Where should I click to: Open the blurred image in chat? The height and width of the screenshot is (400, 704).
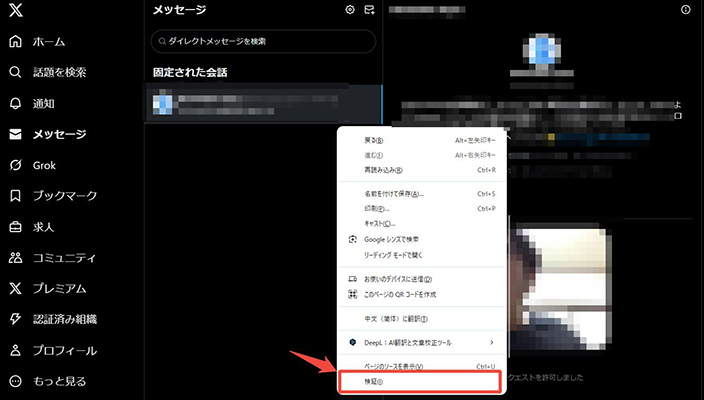point(561,290)
